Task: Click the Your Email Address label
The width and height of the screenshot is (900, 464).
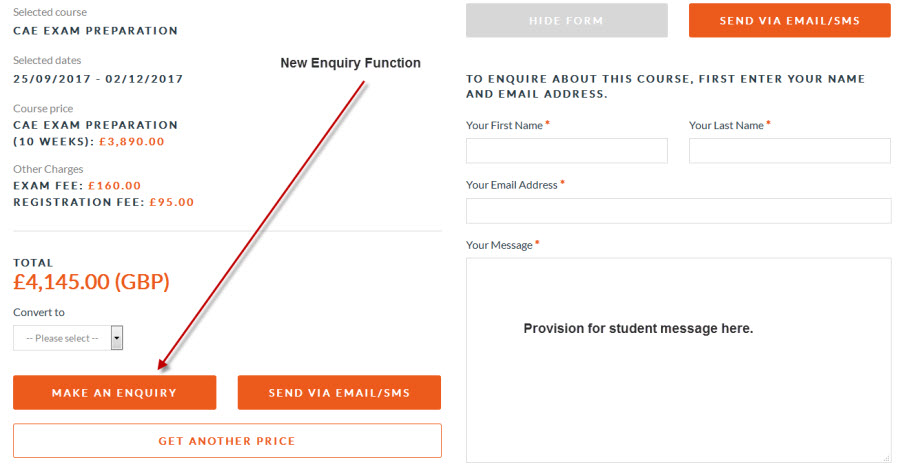Action: 511,185
